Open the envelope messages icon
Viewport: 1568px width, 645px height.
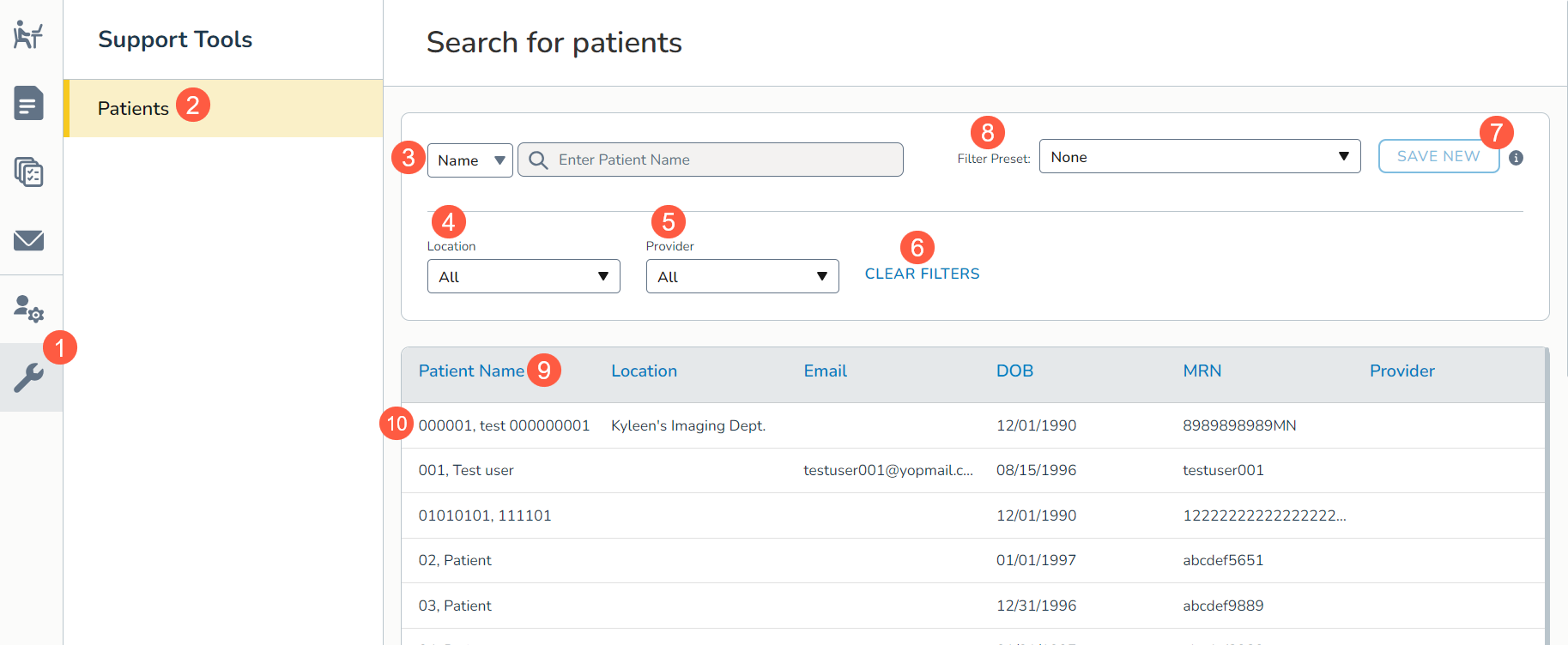click(x=28, y=240)
